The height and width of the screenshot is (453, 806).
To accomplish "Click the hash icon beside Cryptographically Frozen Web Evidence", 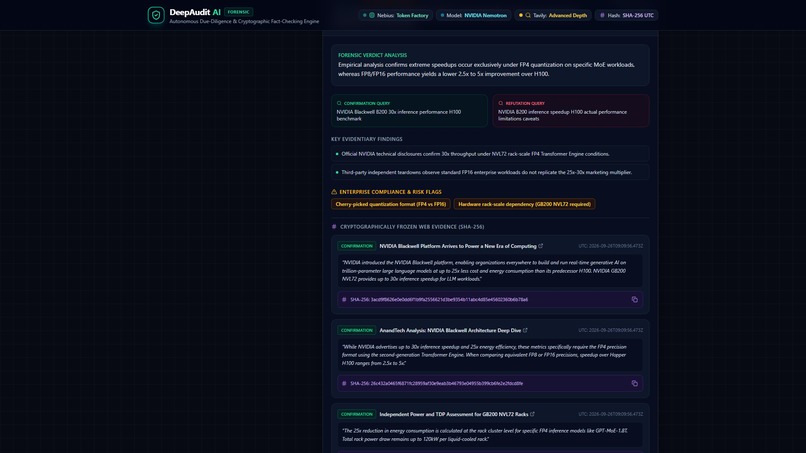I will pyautogui.click(x=334, y=227).
